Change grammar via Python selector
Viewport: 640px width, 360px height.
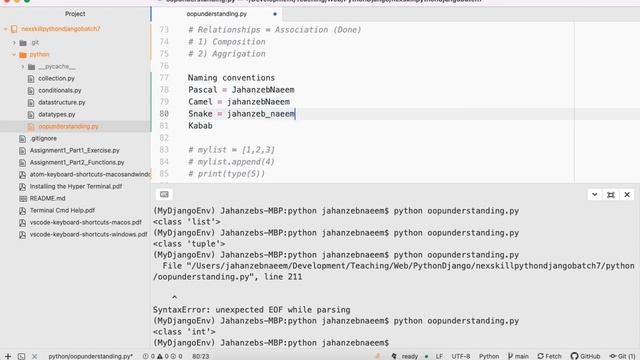[489, 356]
